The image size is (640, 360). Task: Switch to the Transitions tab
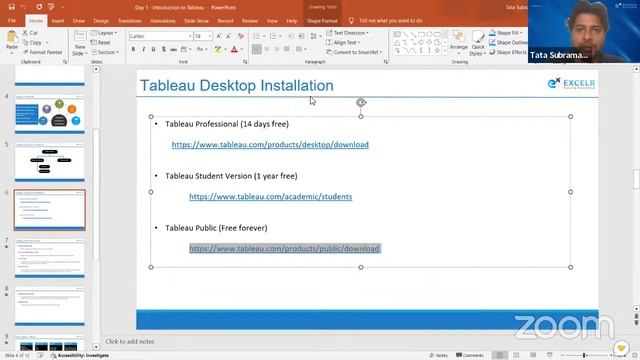pyautogui.click(x=129, y=21)
